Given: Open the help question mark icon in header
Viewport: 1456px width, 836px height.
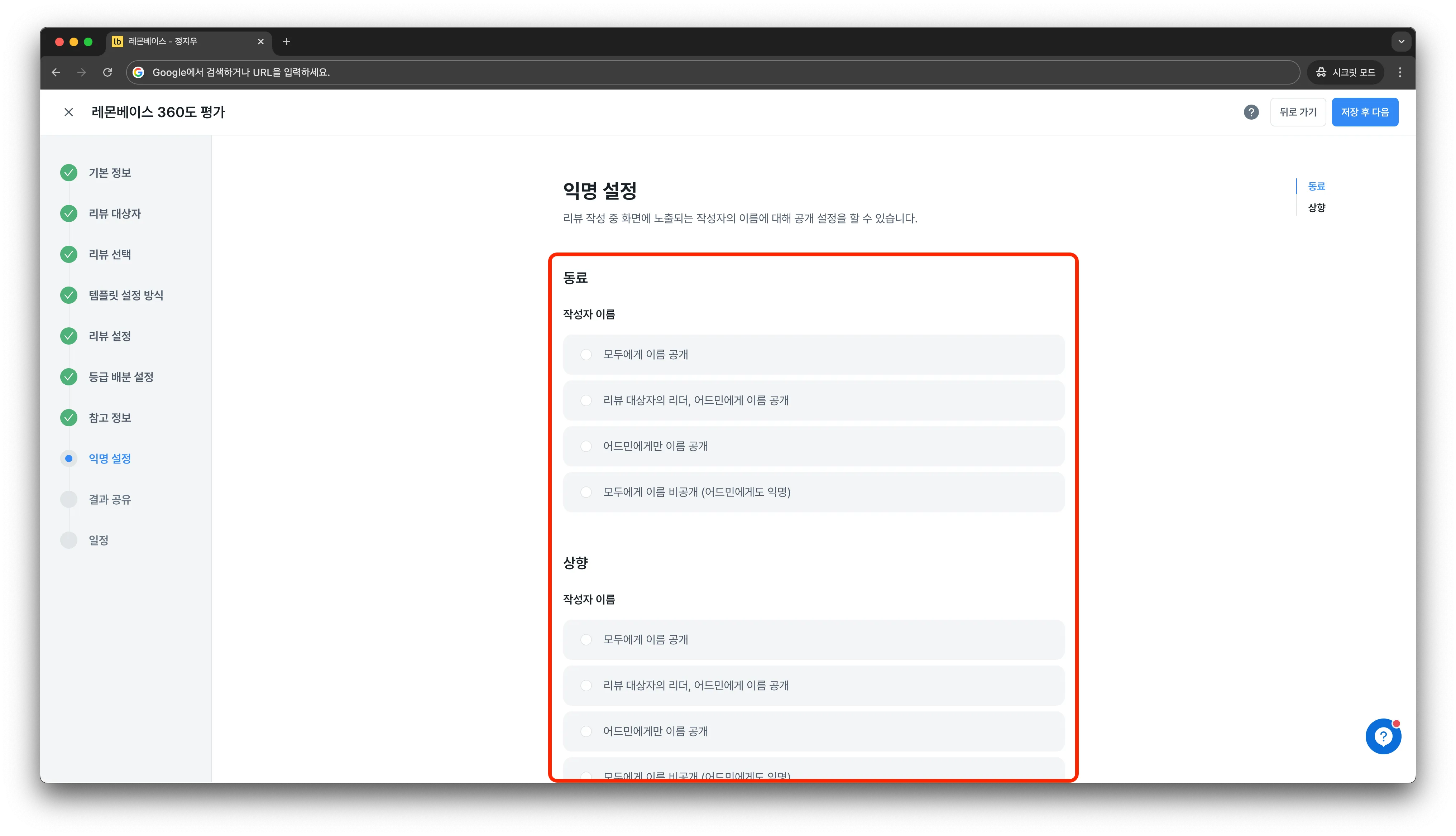Looking at the screenshot, I should (1251, 112).
